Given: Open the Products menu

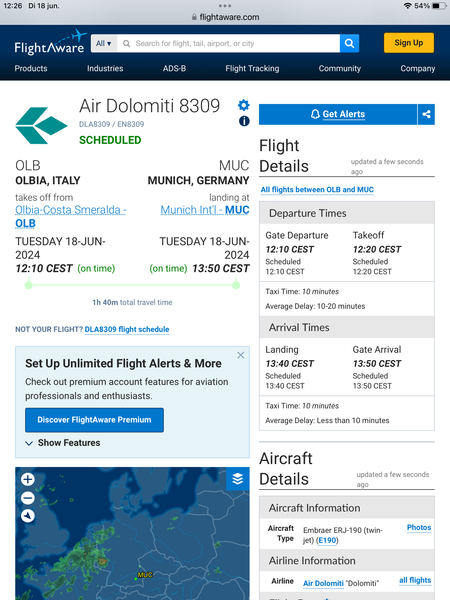Looking at the screenshot, I should (x=31, y=68).
